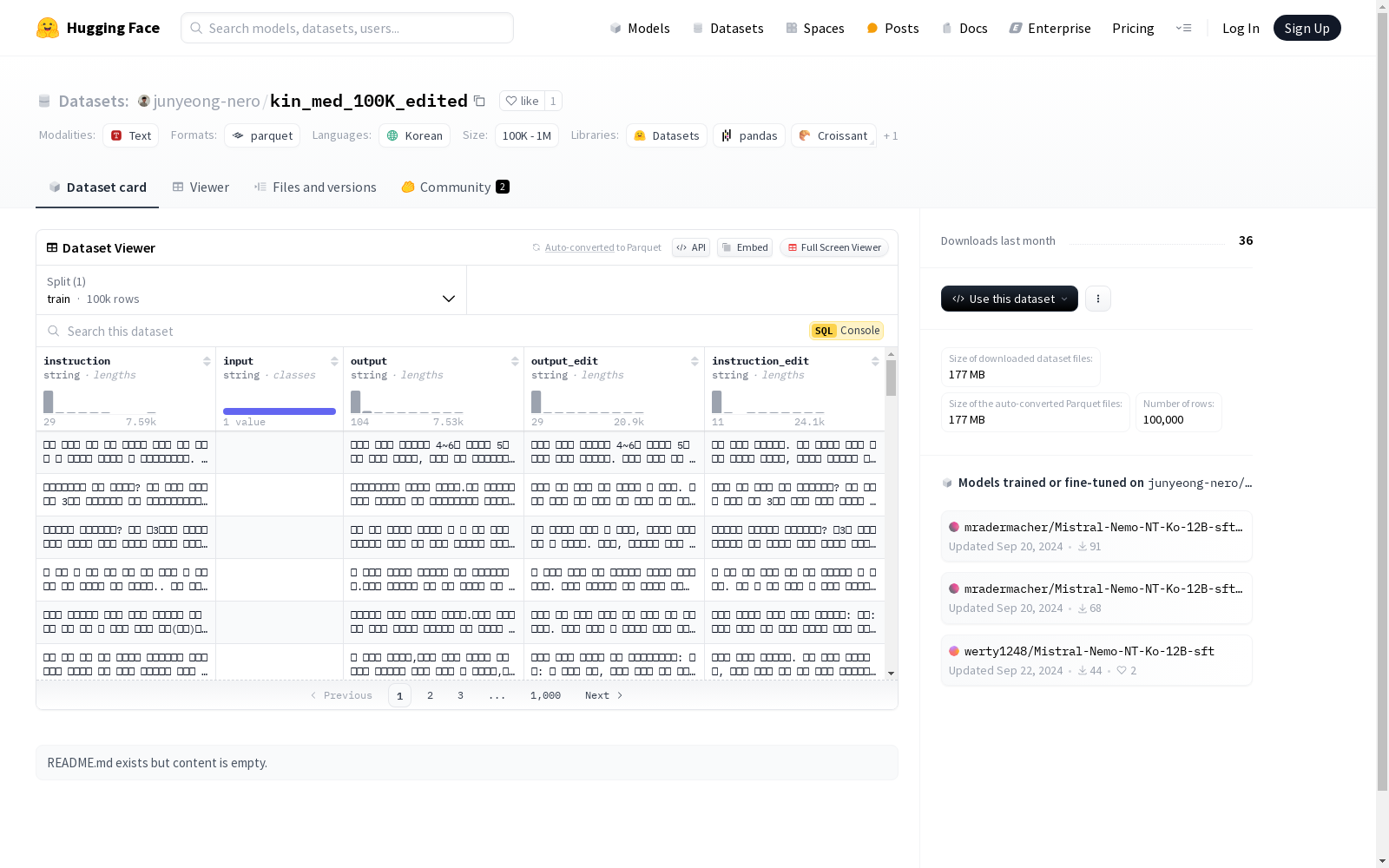Select the Dataset card tab
1389x868 pixels.
tap(97, 187)
